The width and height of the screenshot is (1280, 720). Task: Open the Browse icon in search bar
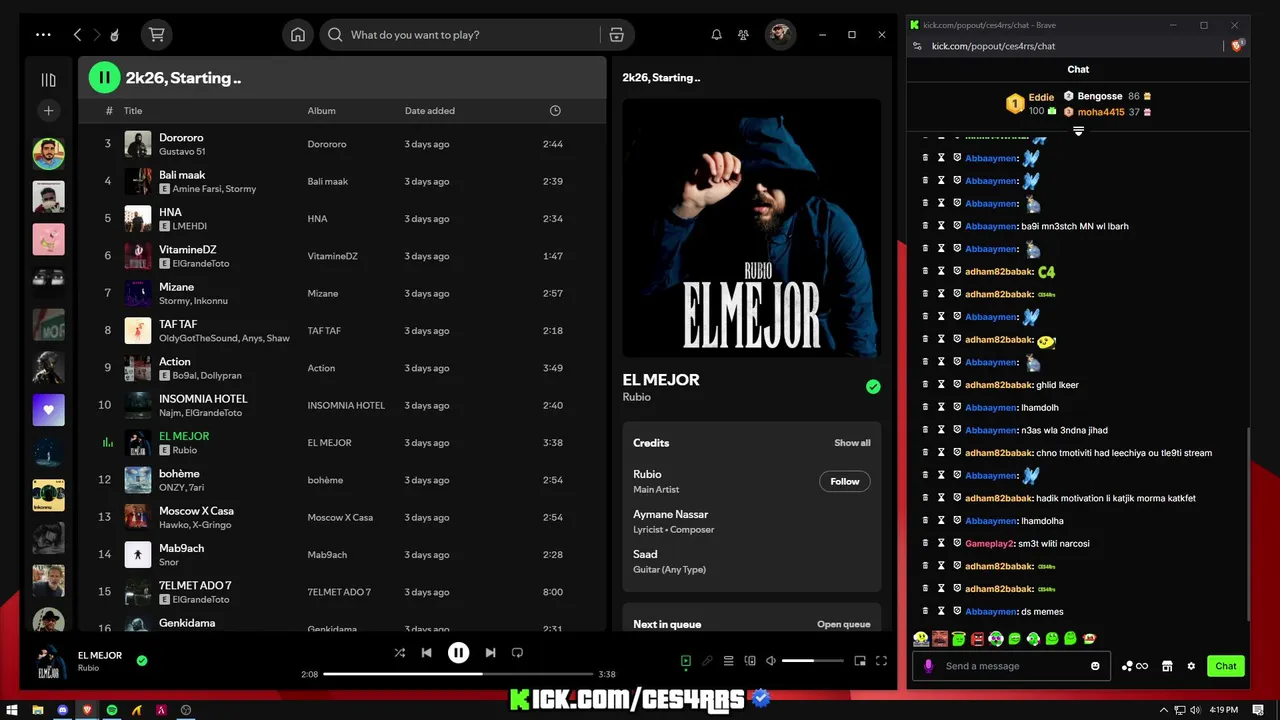pyautogui.click(x=616, y=34)
